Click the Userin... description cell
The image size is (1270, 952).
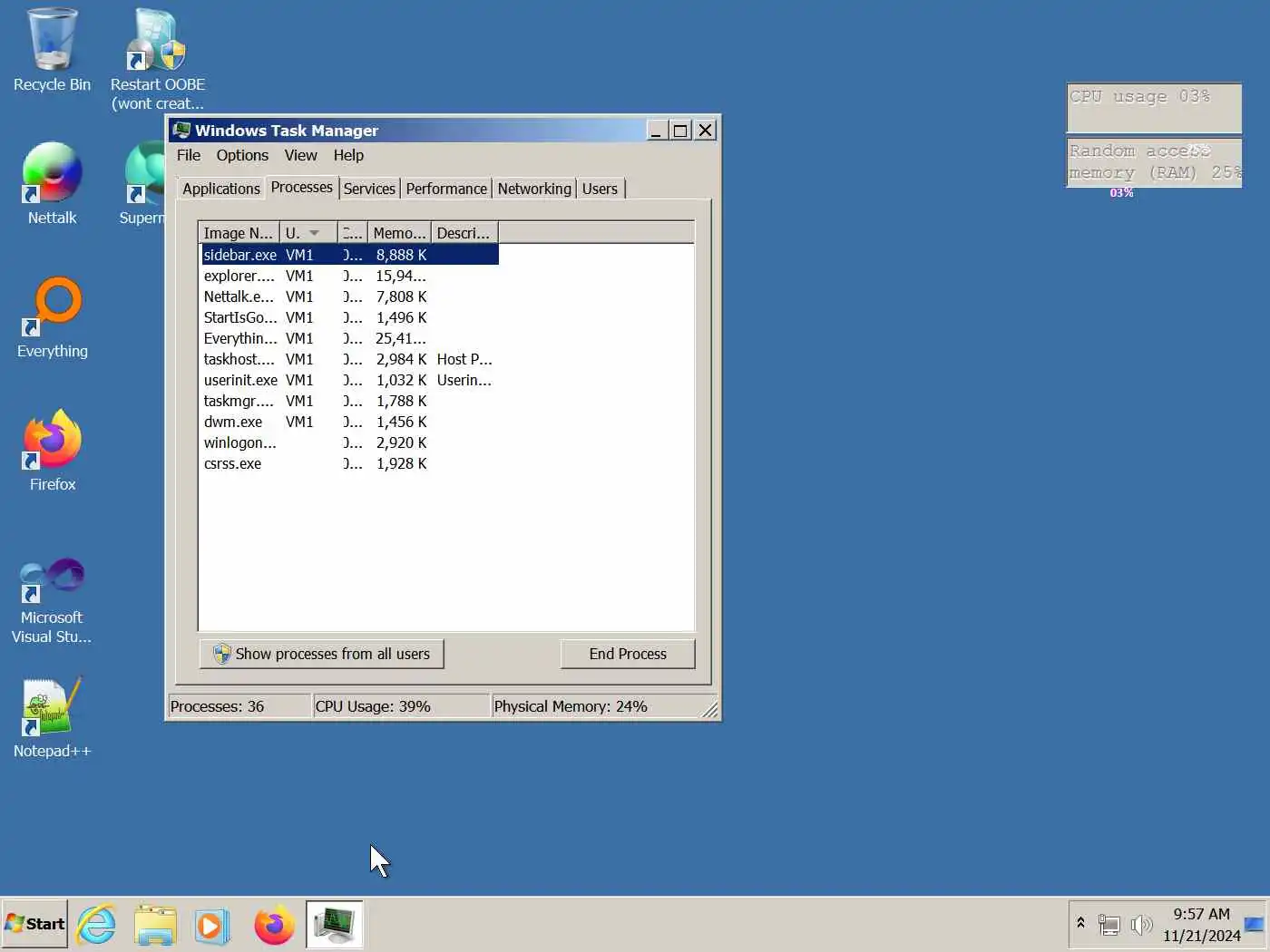[464, 380]
